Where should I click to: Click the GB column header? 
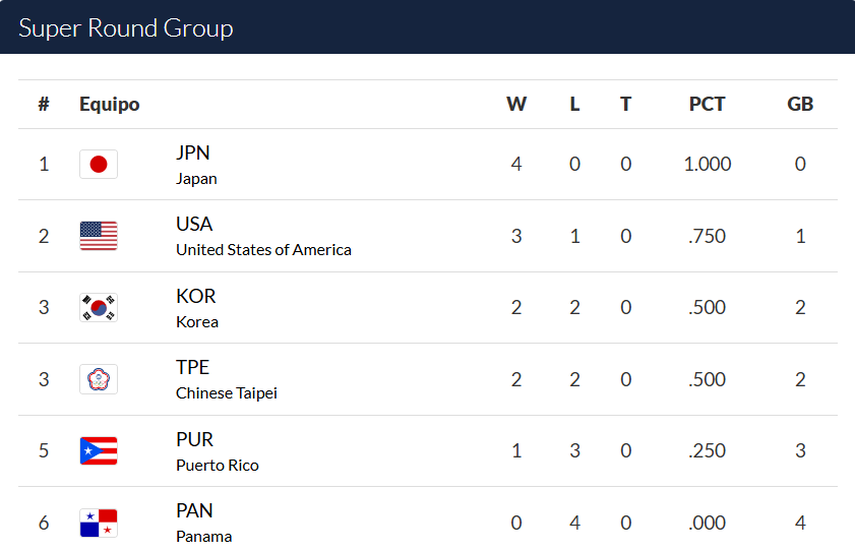click(x=800, y=104)
